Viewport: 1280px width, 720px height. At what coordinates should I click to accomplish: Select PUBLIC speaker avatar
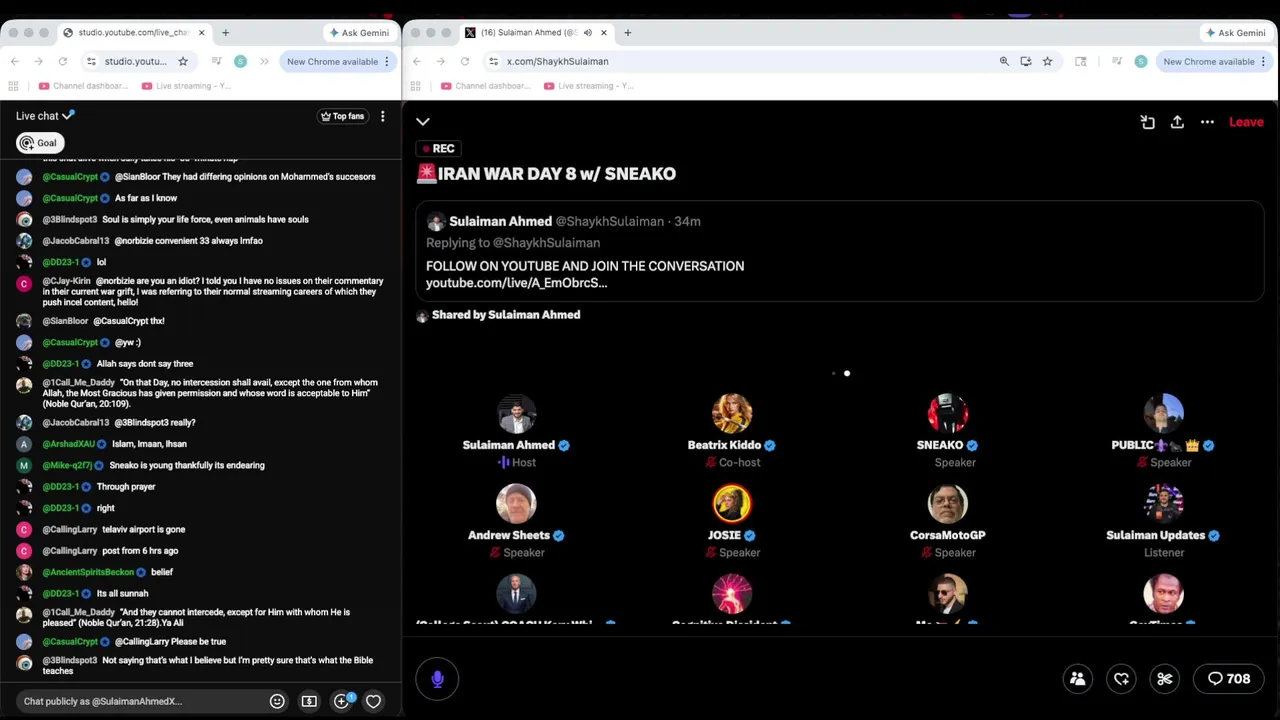[x=1164, y=414]
